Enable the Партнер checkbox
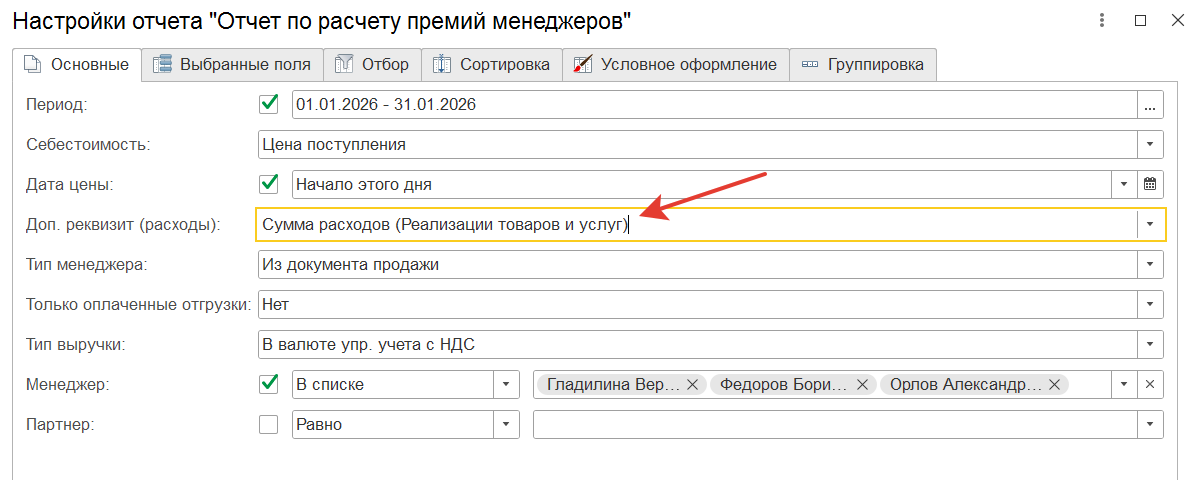Viewport: 1197px width, 480px height. tap(269, 424)
